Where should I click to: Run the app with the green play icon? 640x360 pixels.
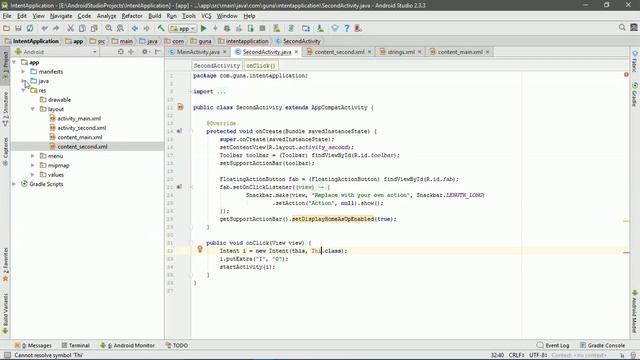point(204,28)
